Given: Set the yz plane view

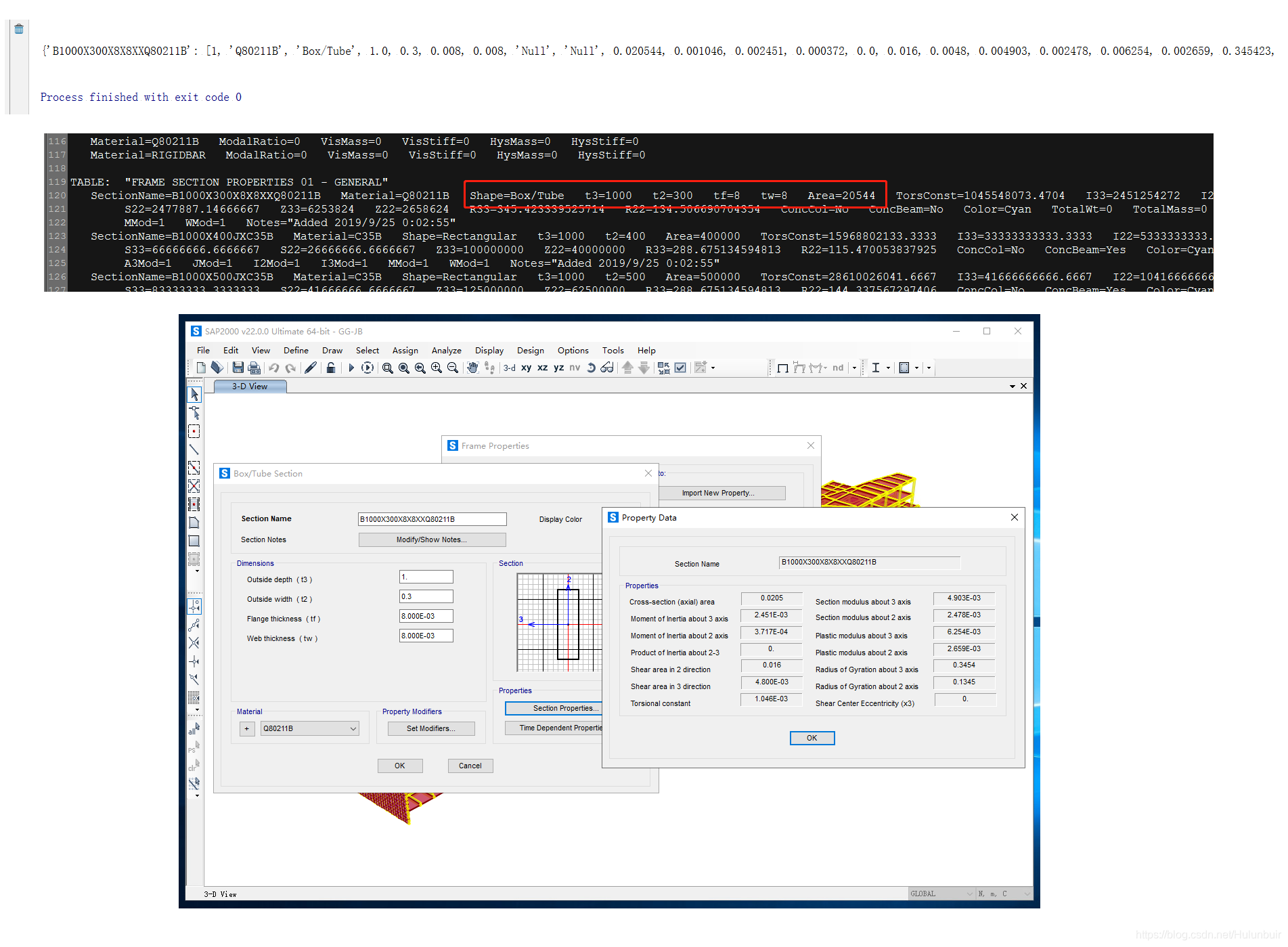Looking at the screenshot, I should pos(558,368).
